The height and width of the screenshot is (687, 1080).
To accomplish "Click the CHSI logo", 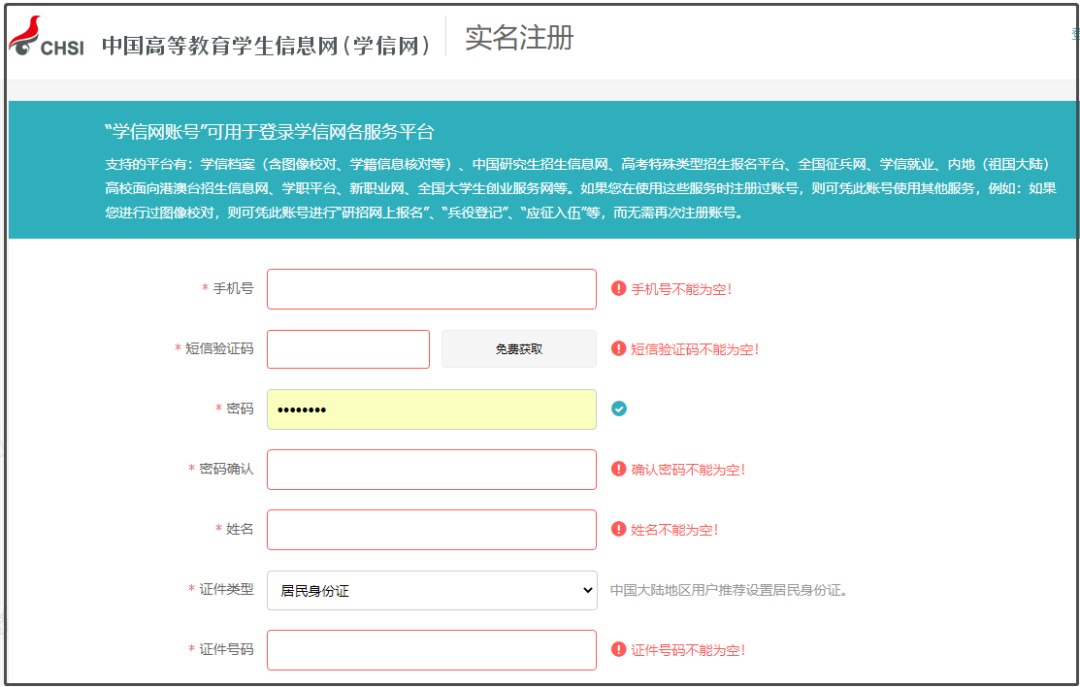I will point(47,40).
